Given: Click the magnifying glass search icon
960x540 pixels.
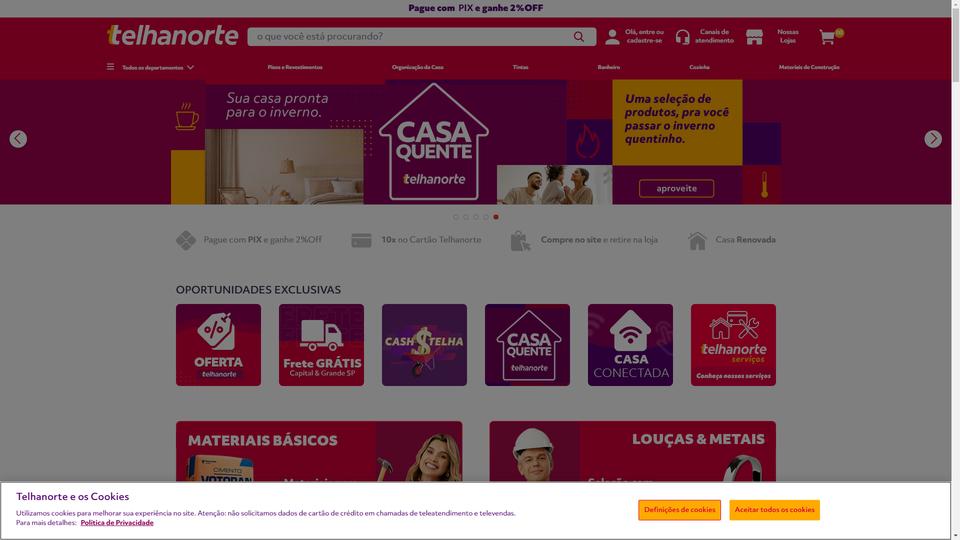Looking at the screenshot, I should coord(579,37).
